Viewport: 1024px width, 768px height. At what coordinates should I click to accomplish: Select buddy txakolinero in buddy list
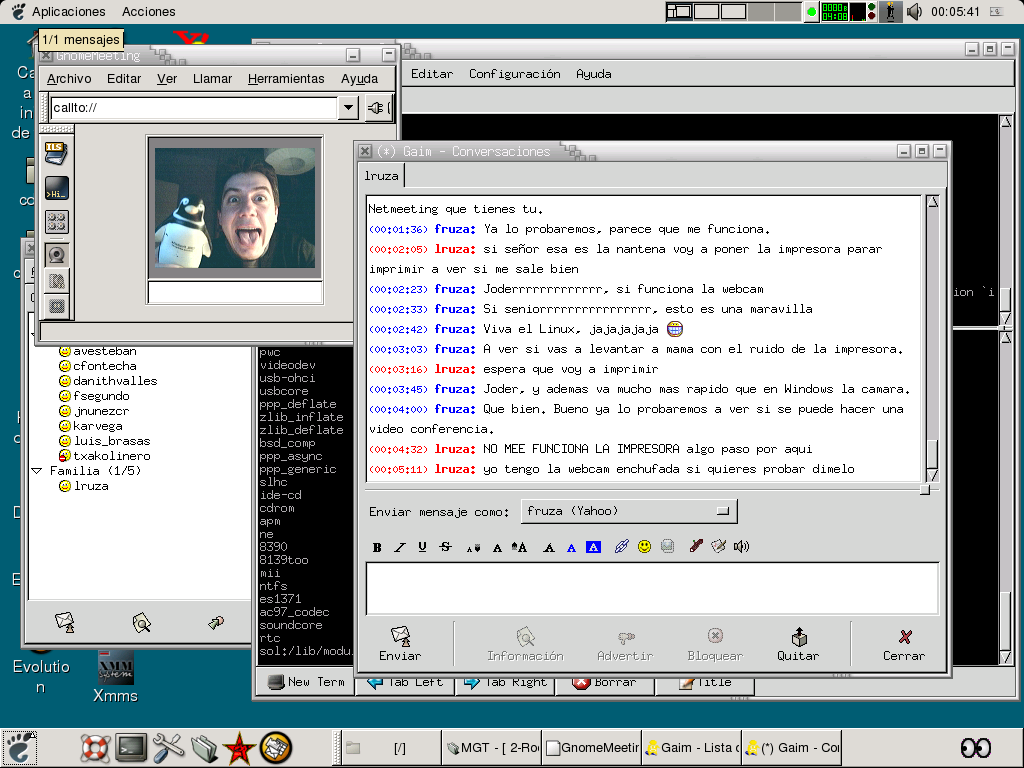tap(112, 456)
